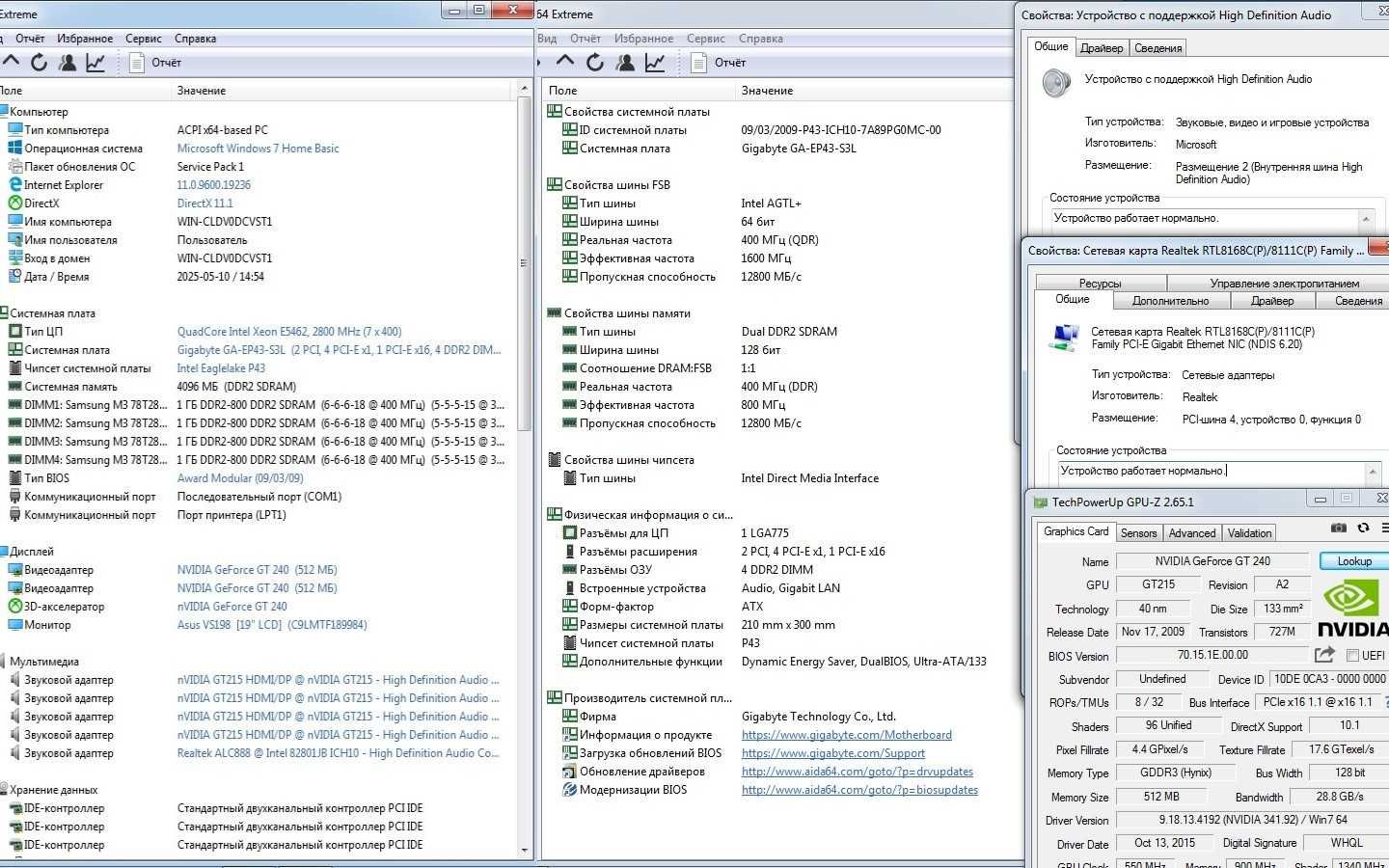Click the Отчёт page icon in the motherboard AIDA64 toolbar
The width and height of the screenshot is (1389, 868).
tap(698, 63)
